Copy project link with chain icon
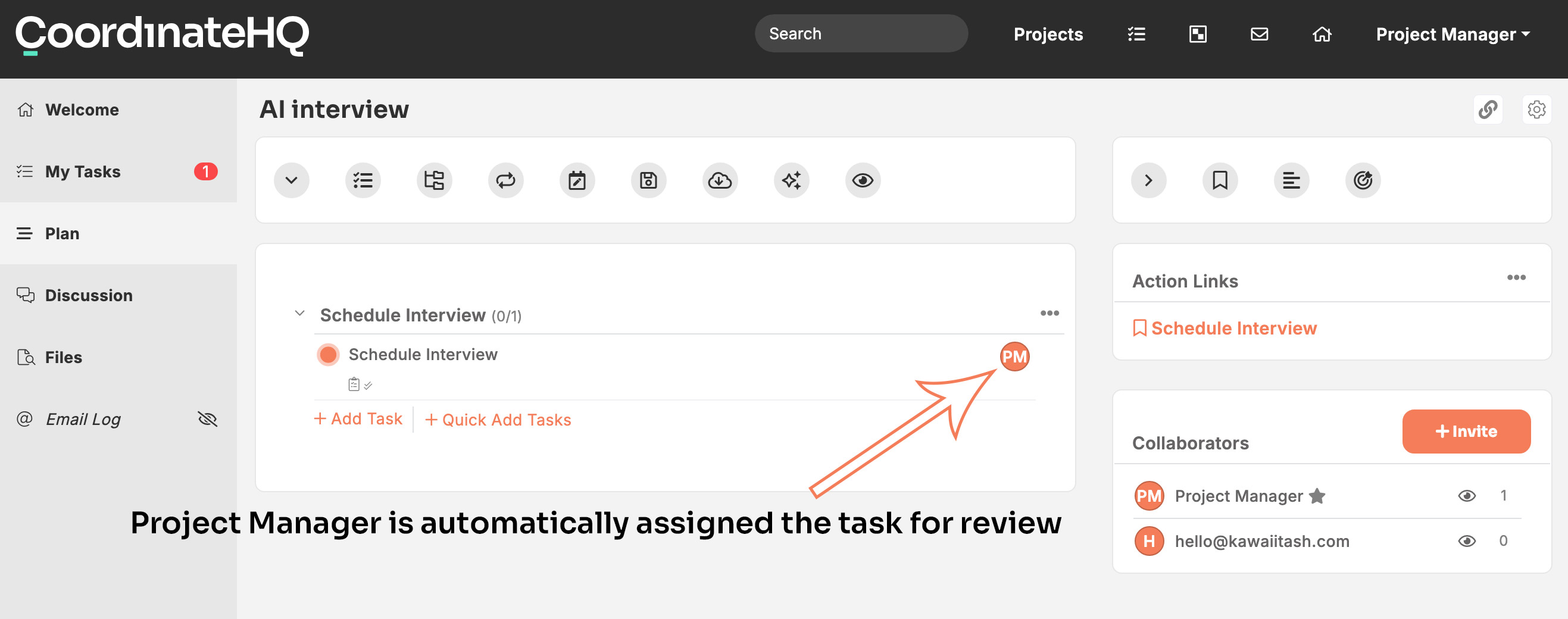1568x619 pixels. [1488, 110]
